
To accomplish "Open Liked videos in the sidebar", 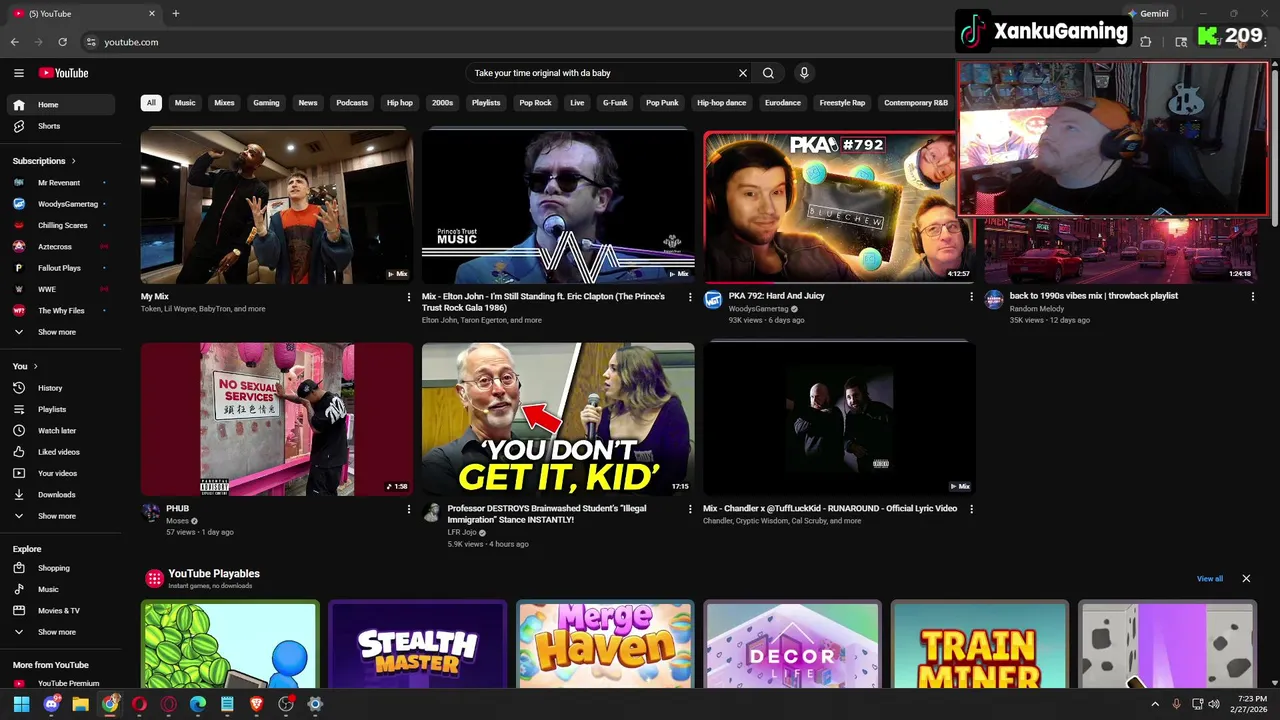I will point(60,452).
